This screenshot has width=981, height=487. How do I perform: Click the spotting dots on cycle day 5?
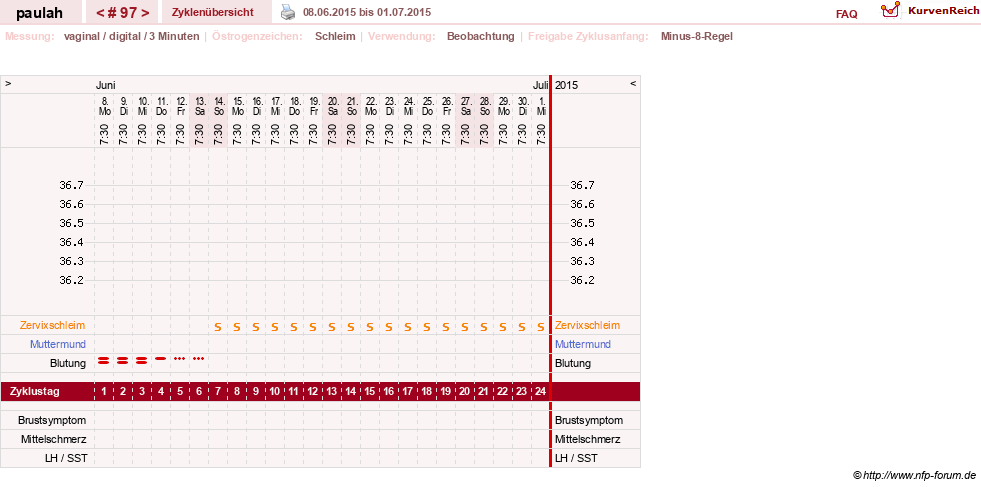coord(180,359)
